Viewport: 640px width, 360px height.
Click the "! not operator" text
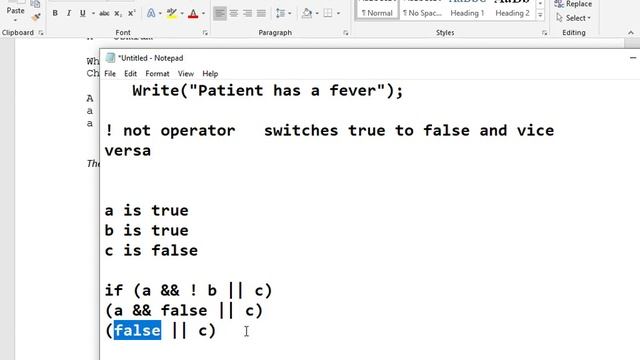click(170, 131)
